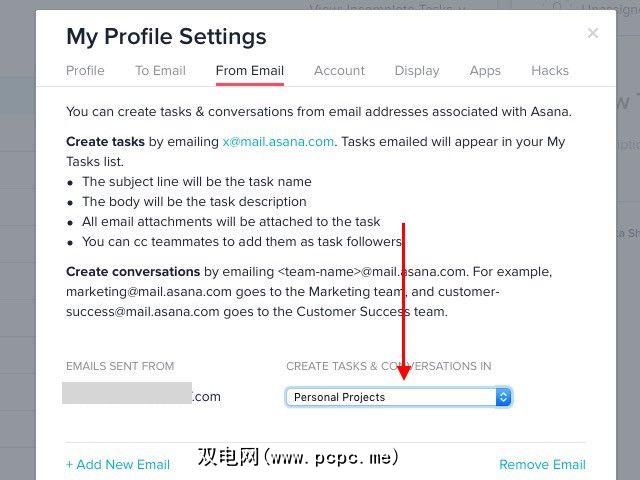Click the Remove Email link
The width and height of the screenshot is (640, 480).
point(542,464)
